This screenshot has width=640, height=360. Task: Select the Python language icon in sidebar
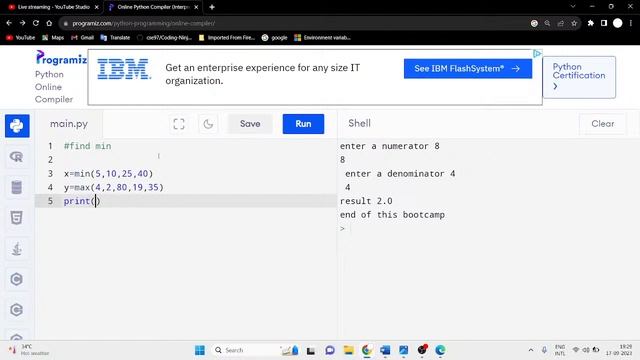point(17,126)
